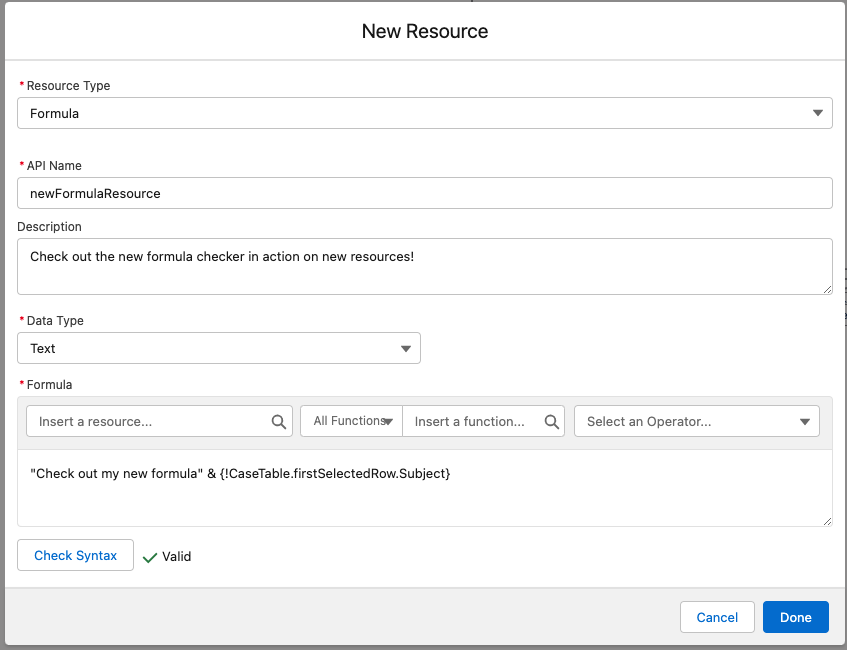Open the Resource Type dropdown showing Formula
This screenshot has width=847, height=650.
point(424,113)
